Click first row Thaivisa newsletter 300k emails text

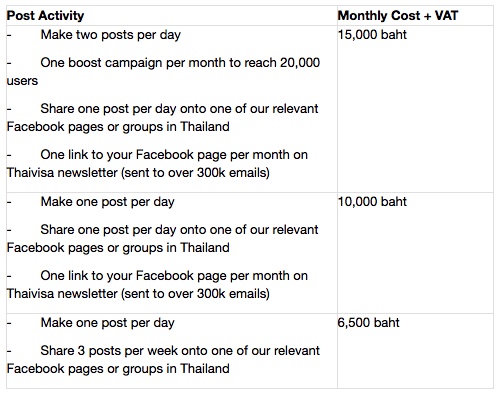[138, 173]
